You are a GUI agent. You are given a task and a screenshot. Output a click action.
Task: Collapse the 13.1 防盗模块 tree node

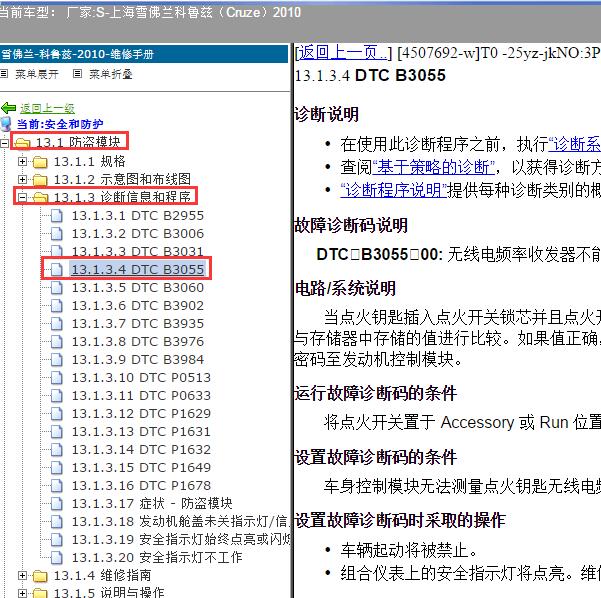[4, 143]
